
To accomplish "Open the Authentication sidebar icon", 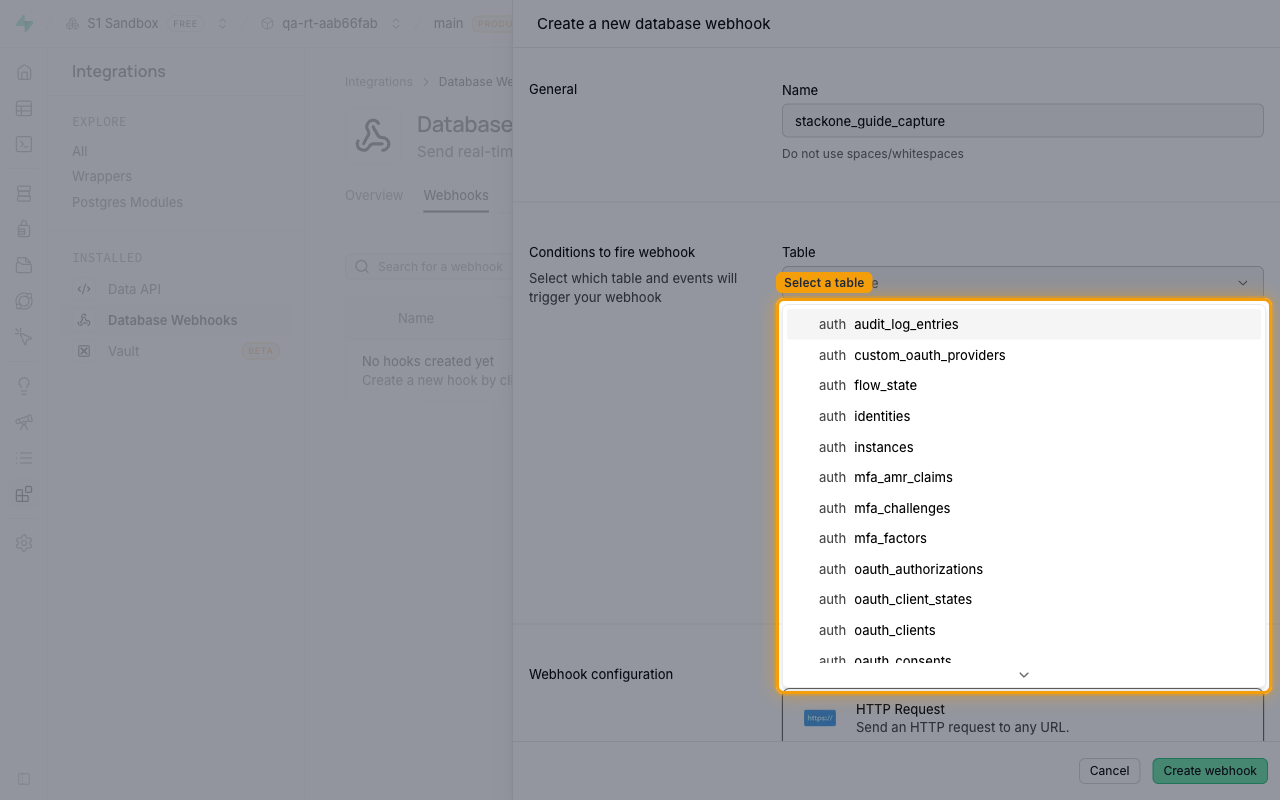I will click(x=24, y=229).
